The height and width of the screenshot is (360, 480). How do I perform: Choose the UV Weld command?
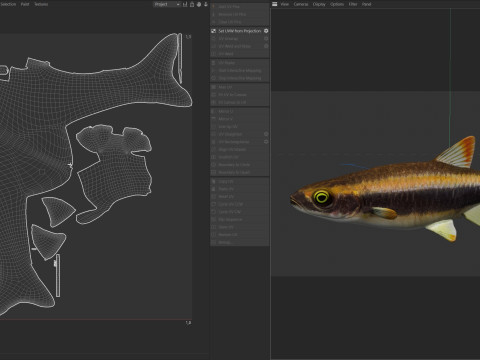(x=240, y=54)
